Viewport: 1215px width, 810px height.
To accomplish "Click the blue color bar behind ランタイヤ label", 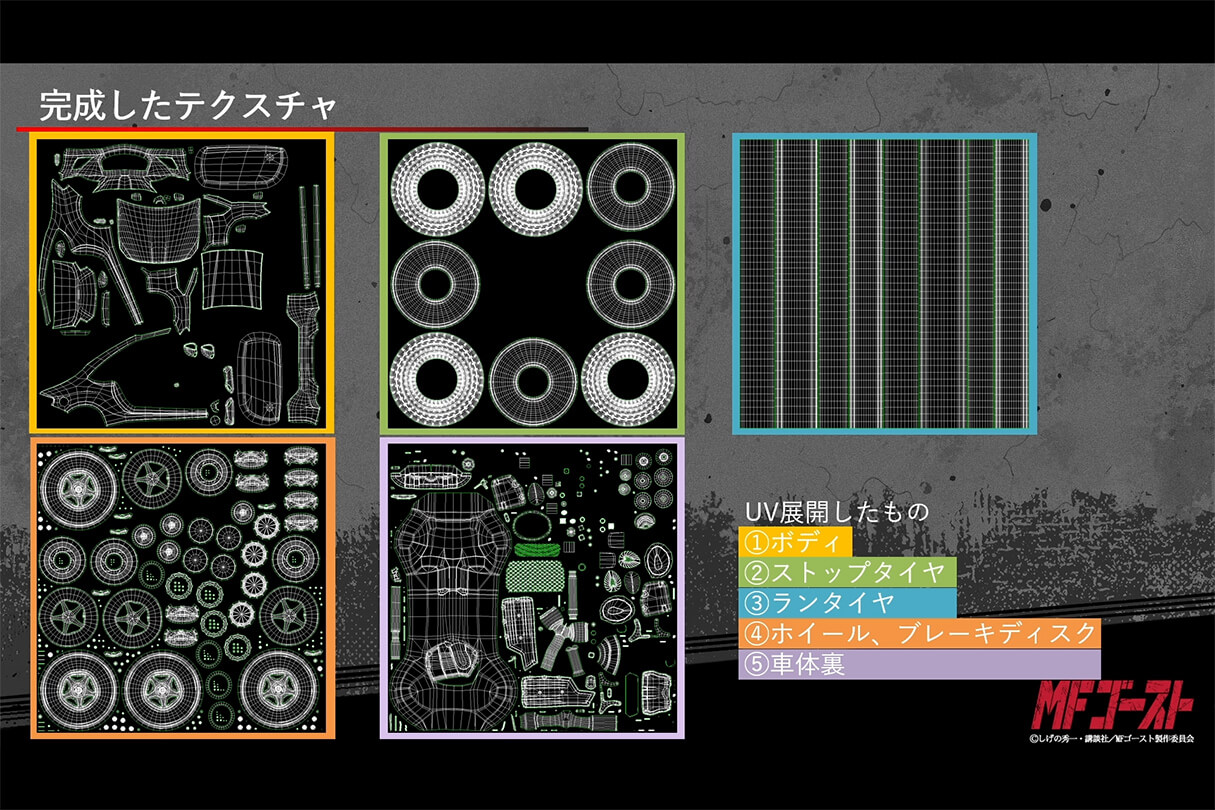I will [930, 604].
